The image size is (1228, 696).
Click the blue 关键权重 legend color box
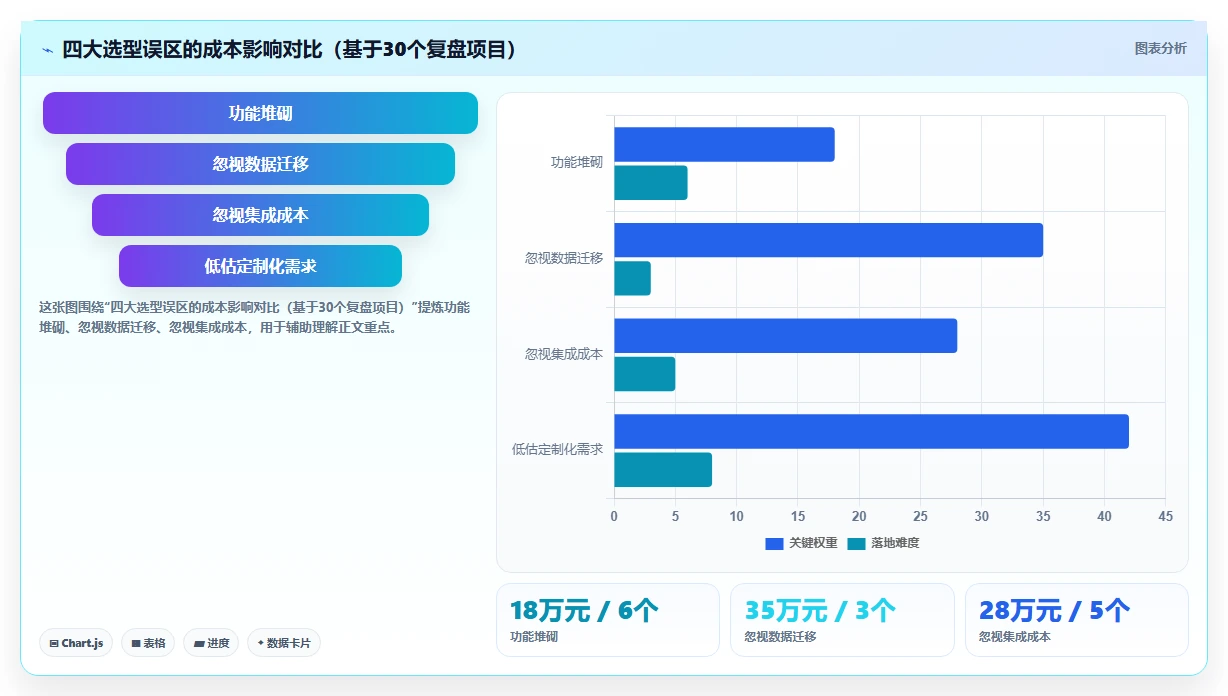tap(774, 543)
